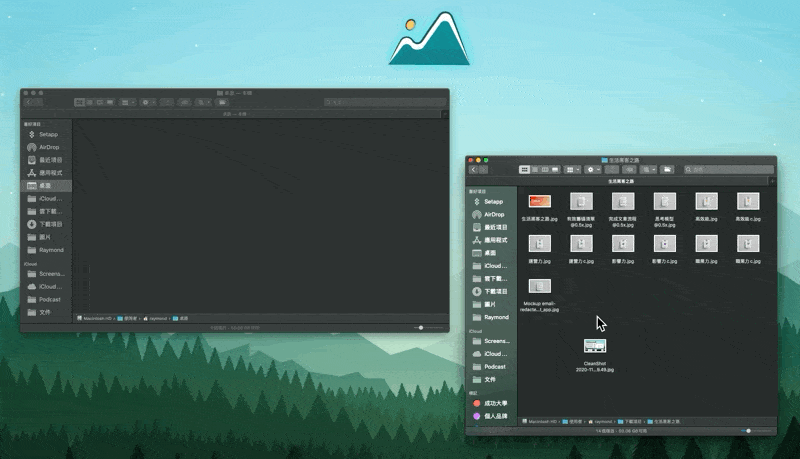The image size is (800, 459).
Task: Open gear action menu in 生活黑客之路 window
Action: tap(593, 170)
